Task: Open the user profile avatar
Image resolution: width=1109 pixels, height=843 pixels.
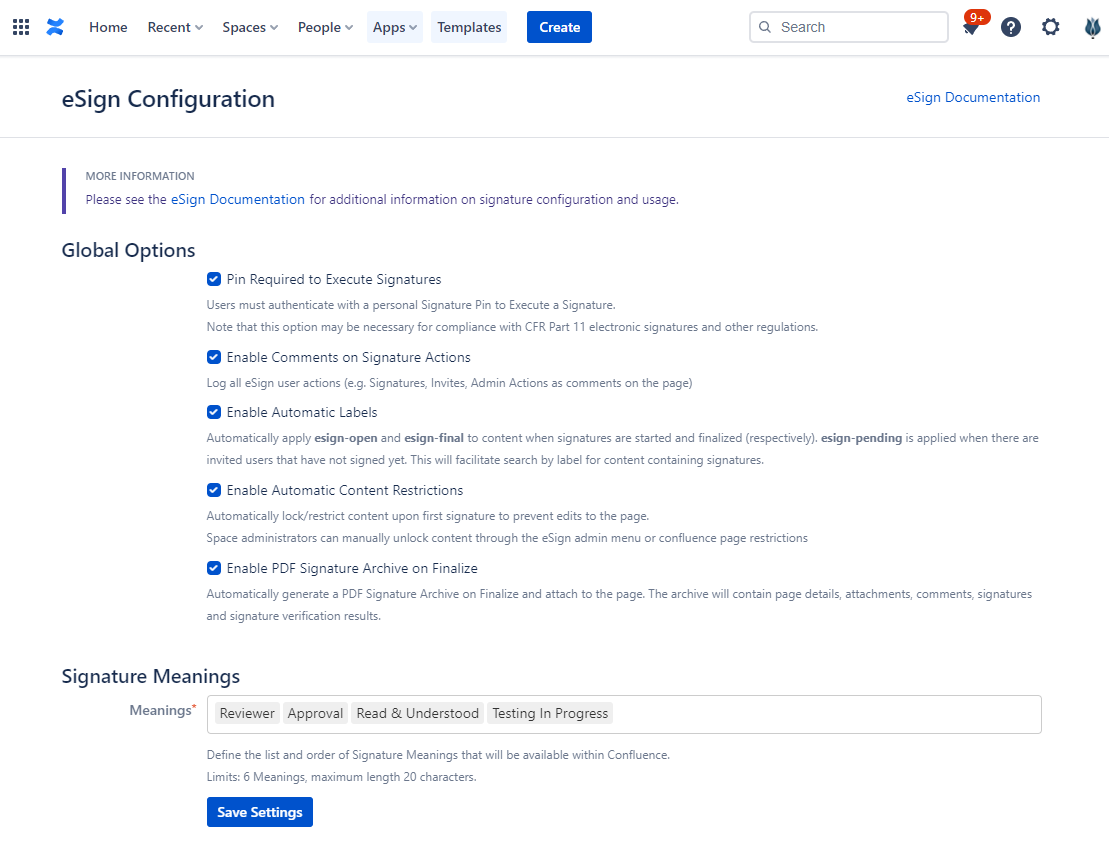Action: (1092, 27)
